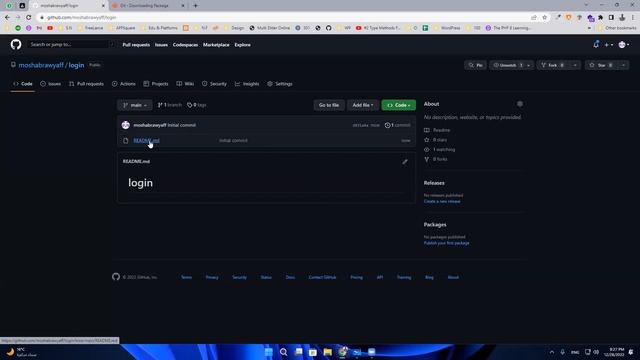View the 0 tags link
This screenshot has height=360, width=640.
pos(197,105)
